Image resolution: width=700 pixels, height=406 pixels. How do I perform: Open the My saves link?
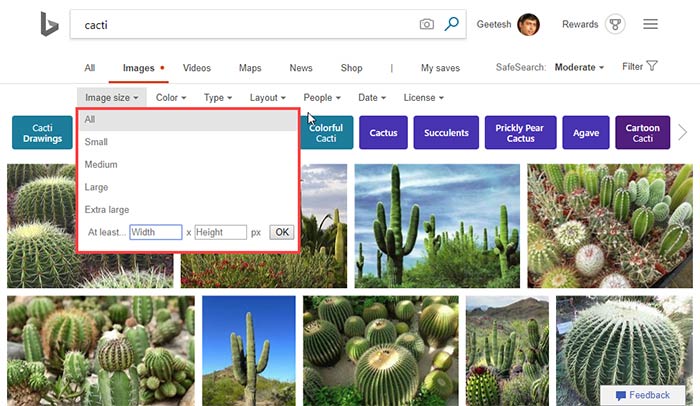click(x=440, y=68)
